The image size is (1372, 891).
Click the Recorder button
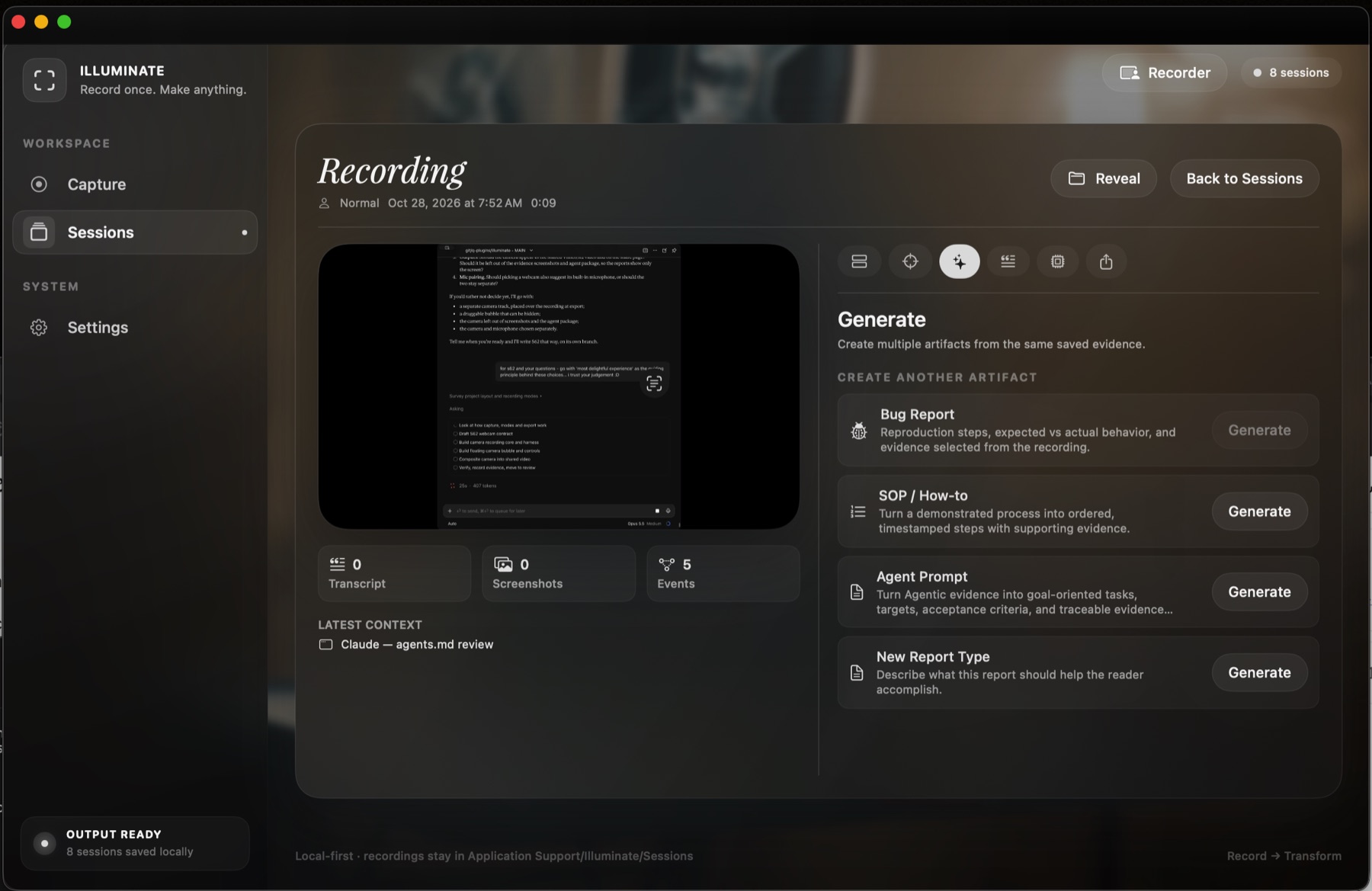pos(1165,73)
